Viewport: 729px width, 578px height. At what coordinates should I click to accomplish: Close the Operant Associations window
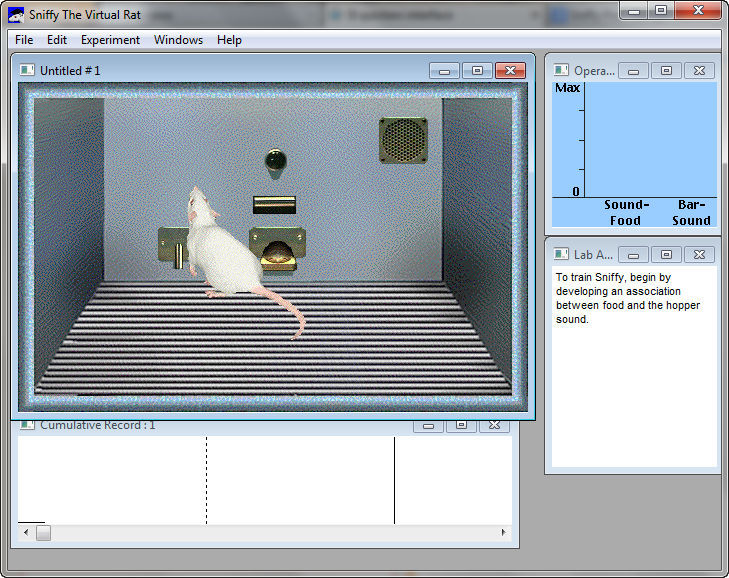(x=699, y=71)
